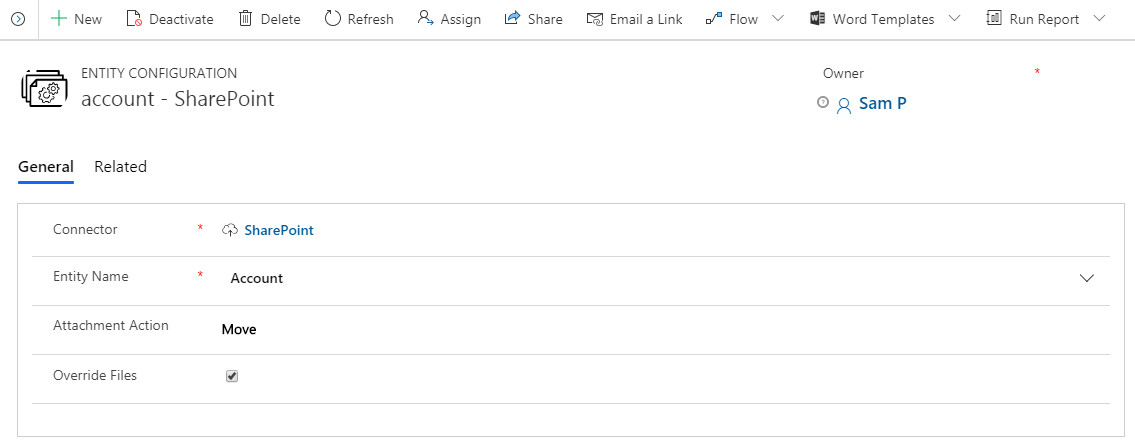
Task: Open the Sam P owner link
Action: pyautogui.click(x=882, y=103)
